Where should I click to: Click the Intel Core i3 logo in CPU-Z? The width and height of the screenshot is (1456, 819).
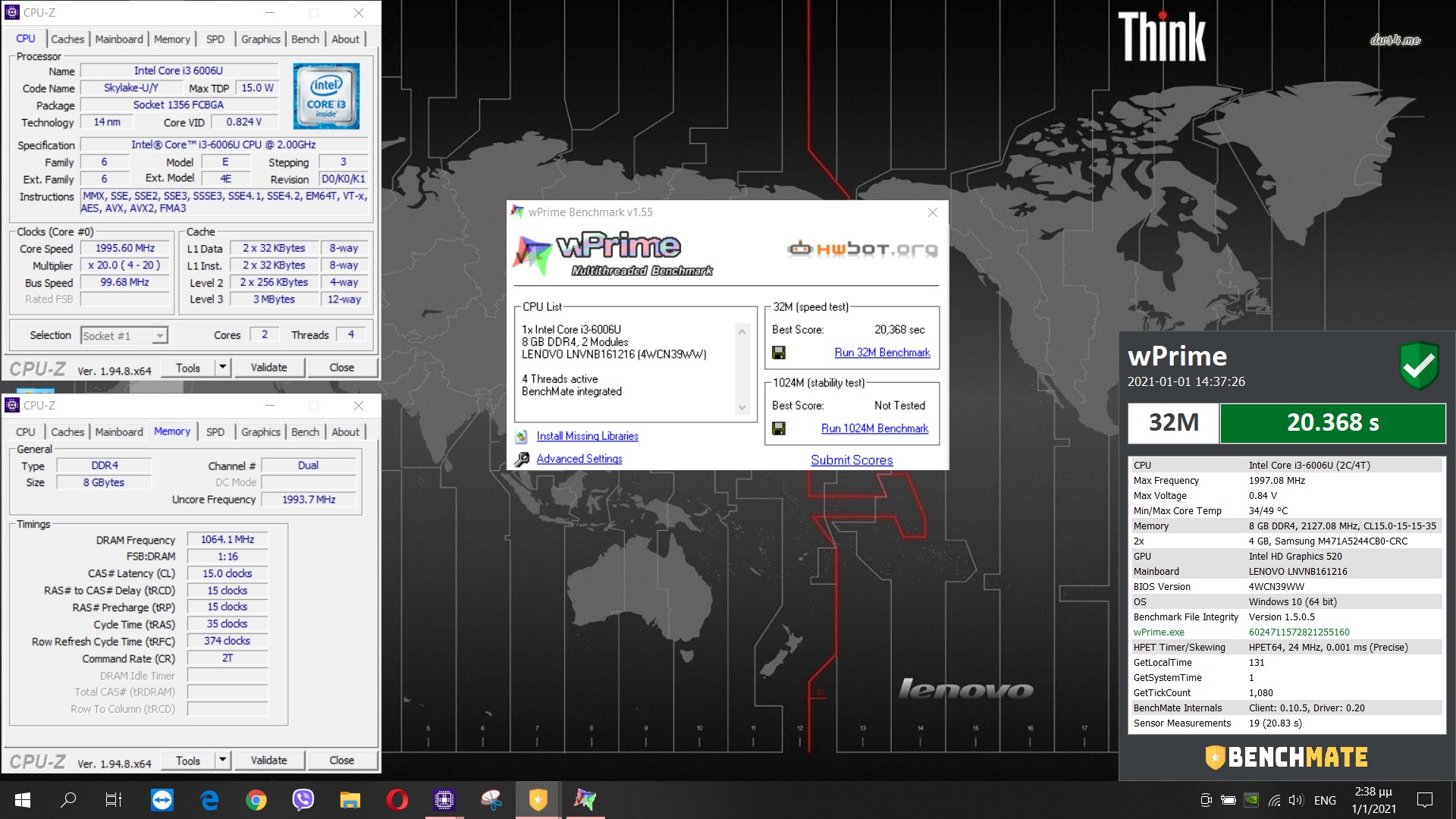[x=326, y=96]
